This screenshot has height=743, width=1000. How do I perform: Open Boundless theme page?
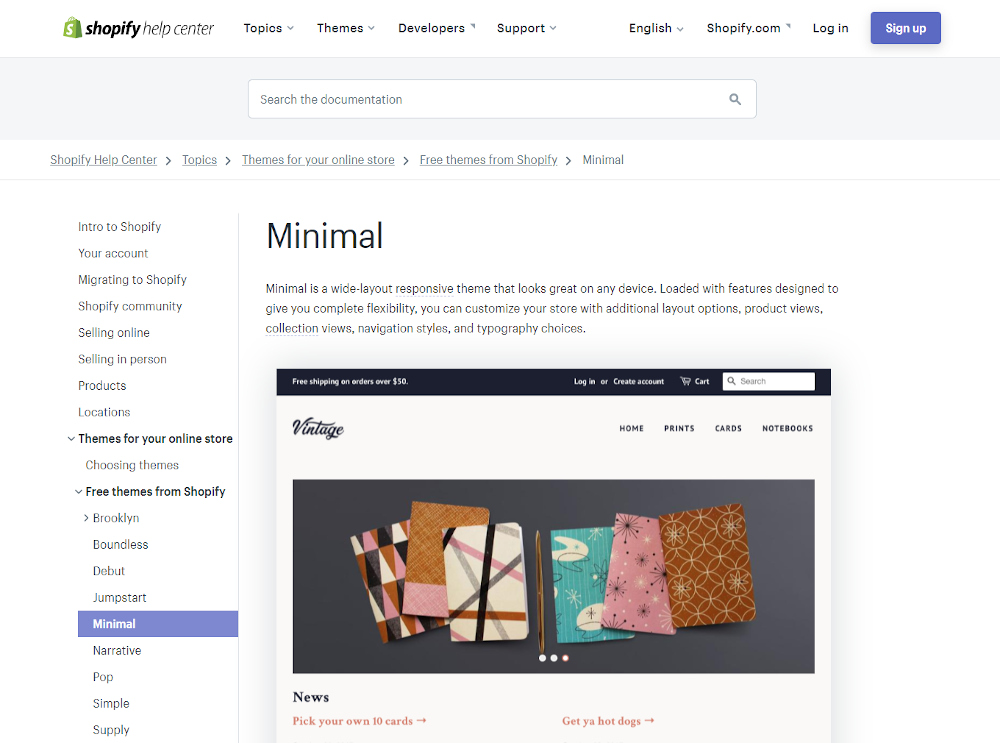pos(121,545)
